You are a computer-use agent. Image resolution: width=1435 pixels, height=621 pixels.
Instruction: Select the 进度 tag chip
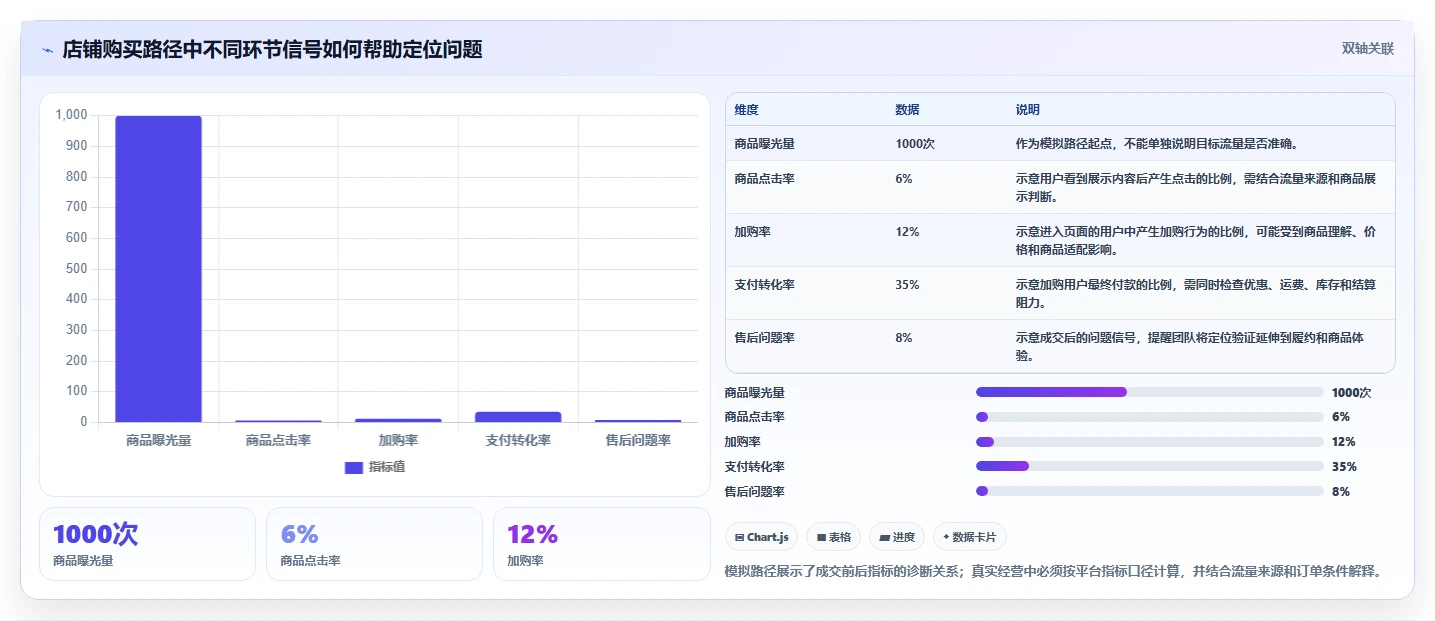click(897, 537)
